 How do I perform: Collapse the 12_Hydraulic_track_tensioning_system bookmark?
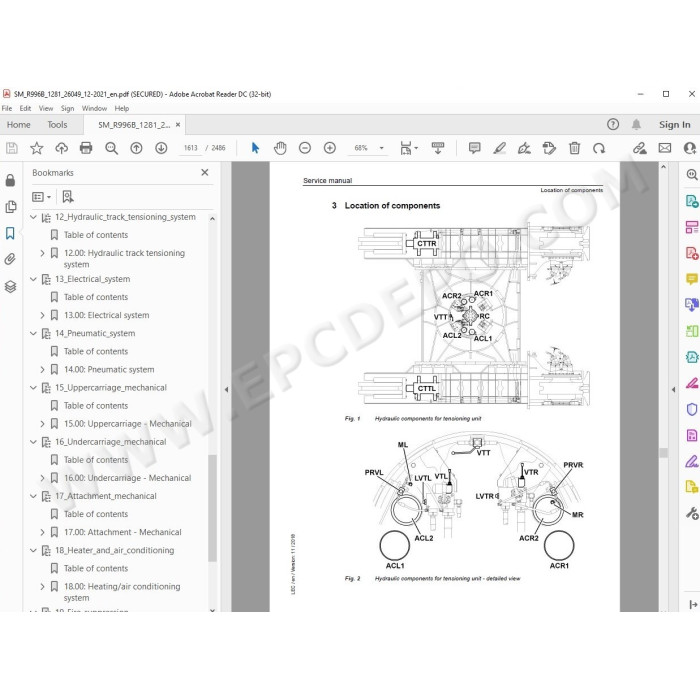click(x=33, y=217)
